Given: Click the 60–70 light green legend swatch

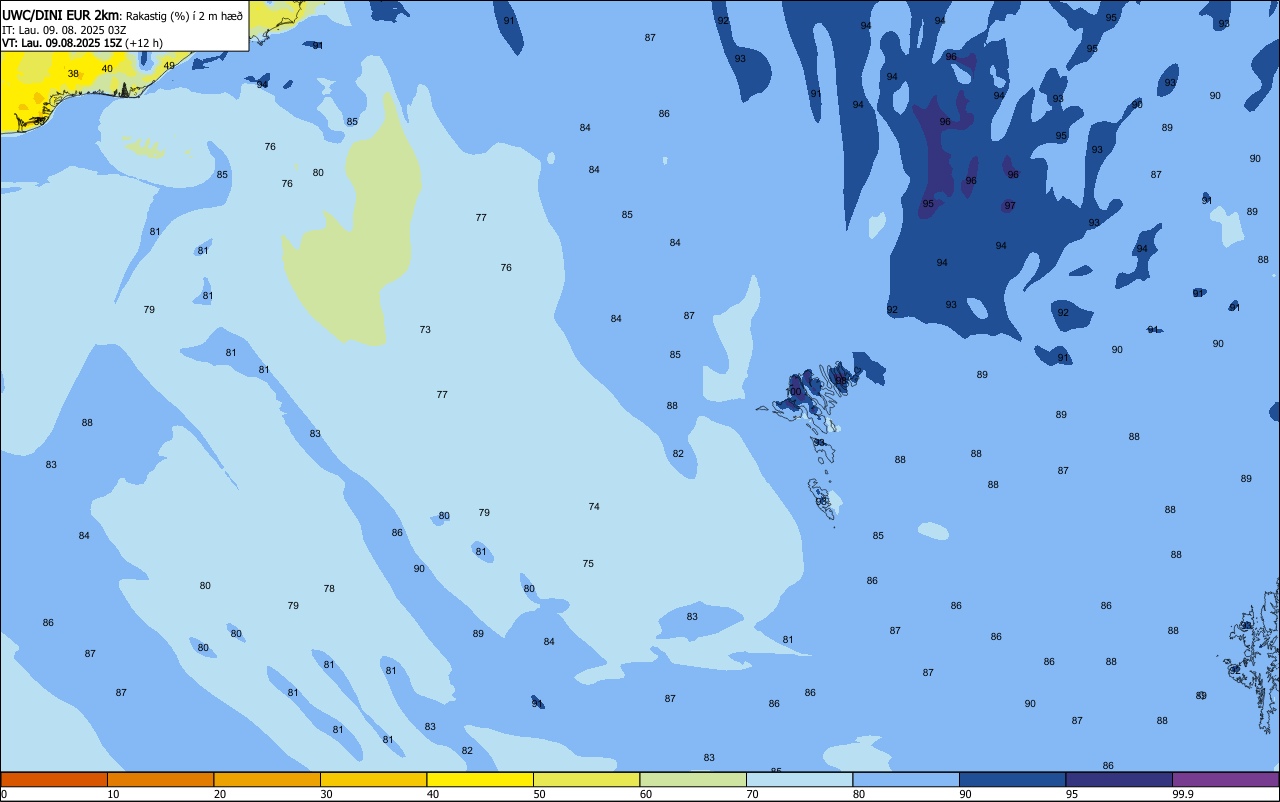Looking at the screenshot, I should pyautogui.click(x=693, y=779).
